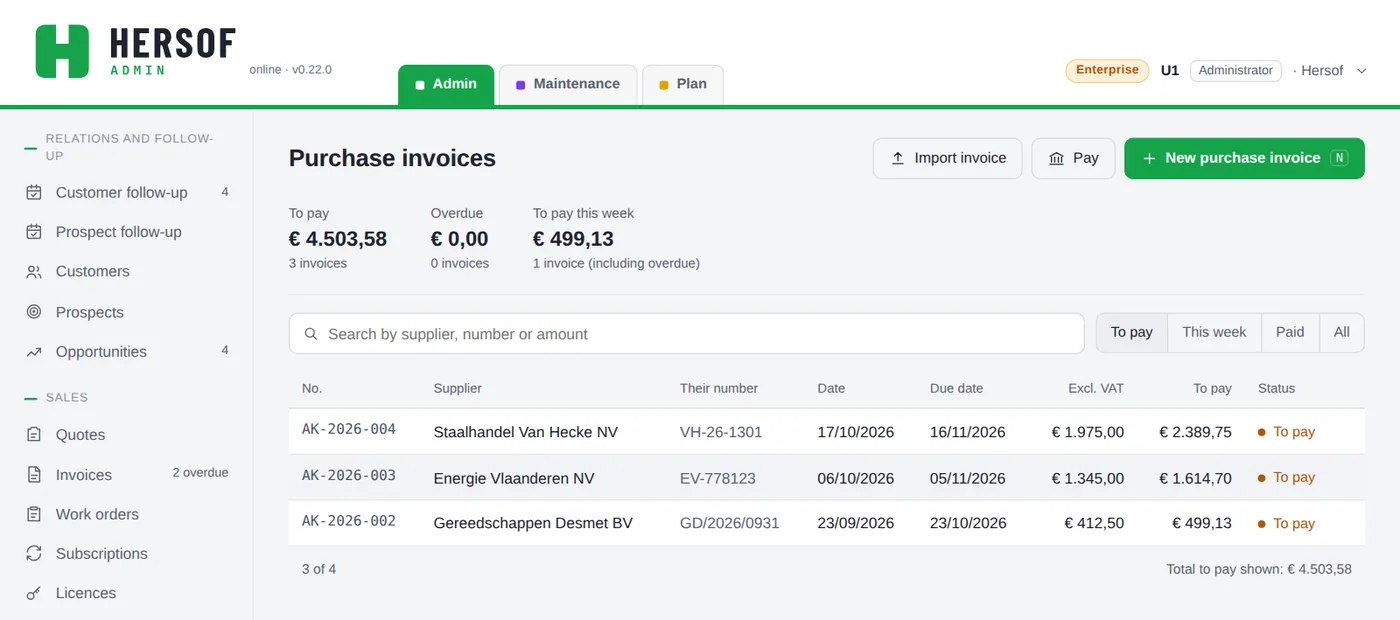Click the Administrator role badge

(1235, 71)
